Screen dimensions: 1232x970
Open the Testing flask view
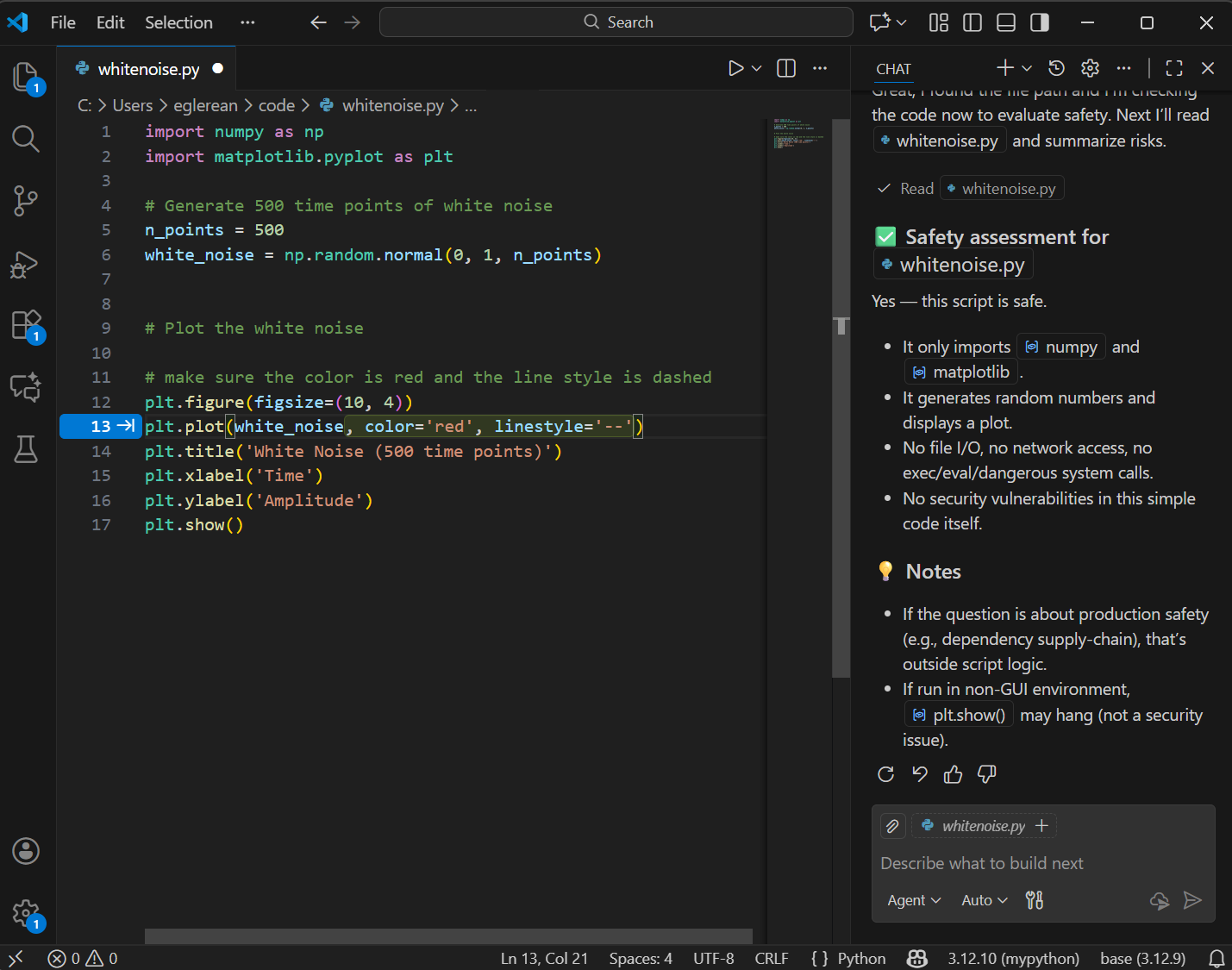[26, 448]
